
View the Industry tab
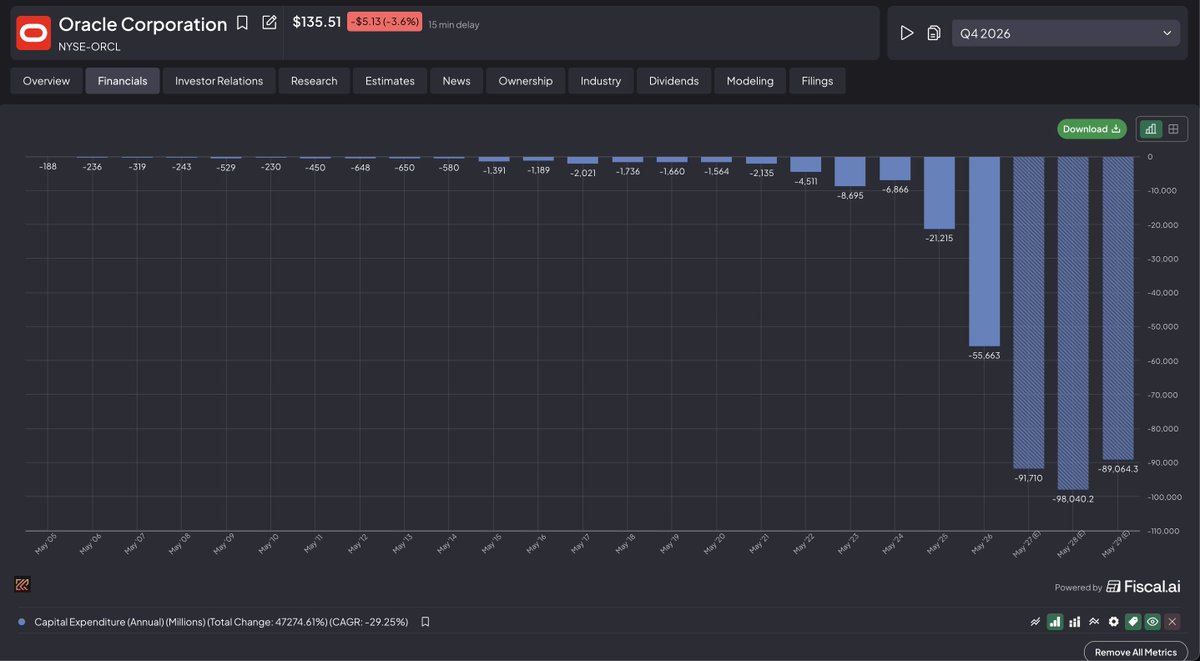point(601,81)
